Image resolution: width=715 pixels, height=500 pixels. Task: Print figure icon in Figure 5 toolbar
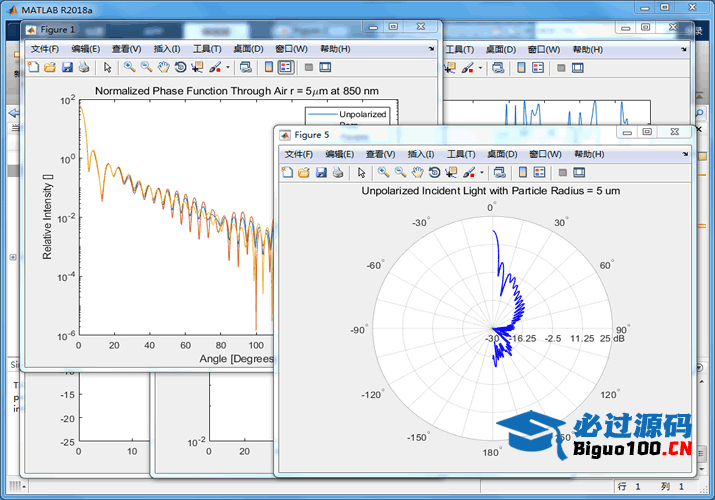[x=338, y=172]
